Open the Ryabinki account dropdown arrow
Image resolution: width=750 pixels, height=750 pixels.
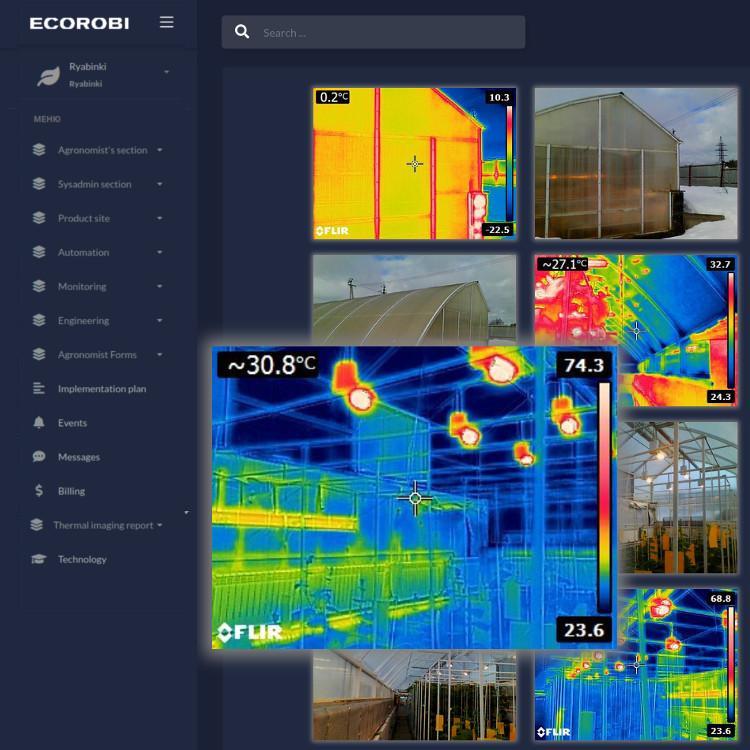[166, 73]
